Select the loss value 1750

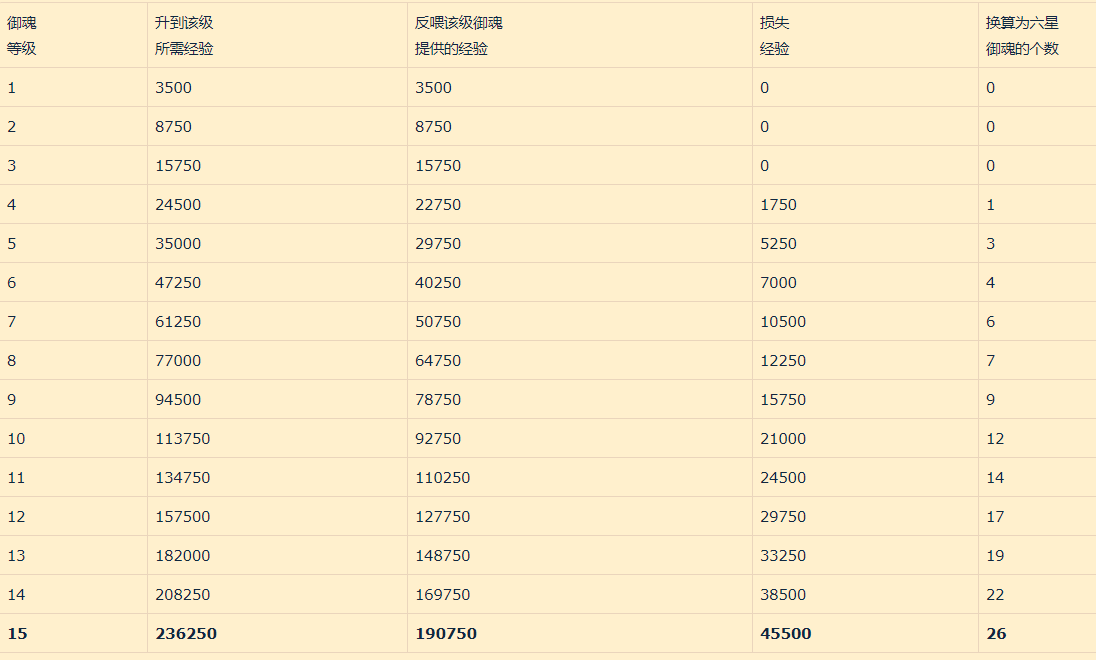[778, 205]
